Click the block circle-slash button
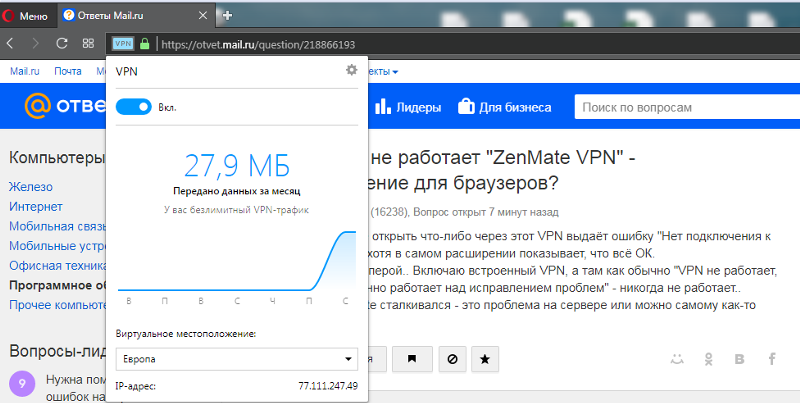 tap(452, 359)
